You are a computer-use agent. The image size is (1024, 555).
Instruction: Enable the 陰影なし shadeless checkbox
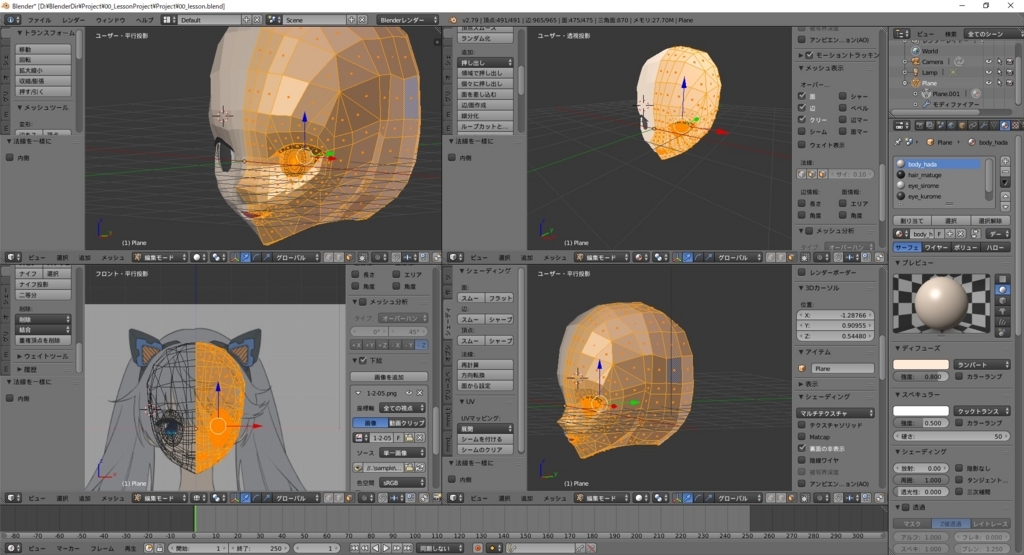click(959, 468)
